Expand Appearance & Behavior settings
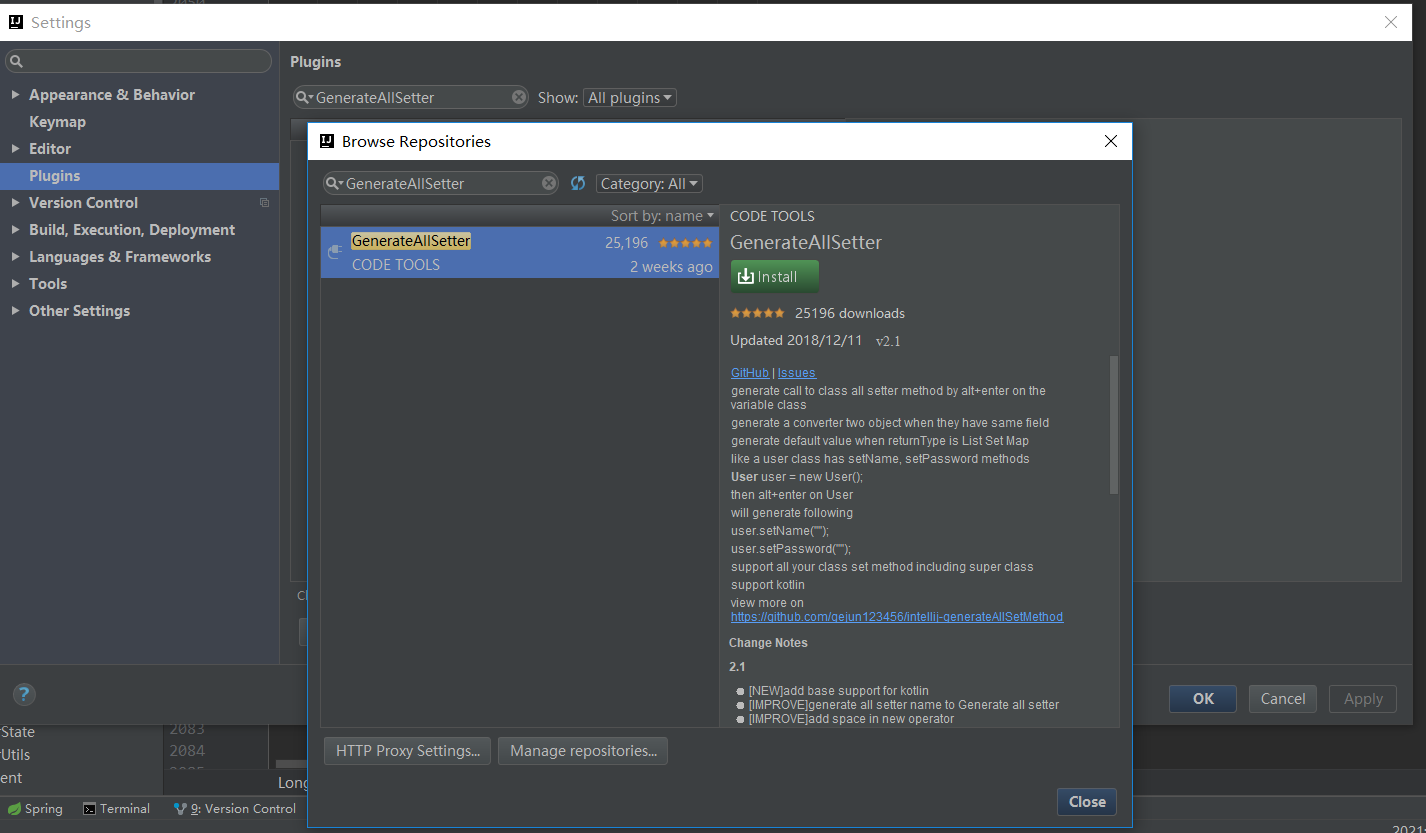 click(x=15, y=95)
